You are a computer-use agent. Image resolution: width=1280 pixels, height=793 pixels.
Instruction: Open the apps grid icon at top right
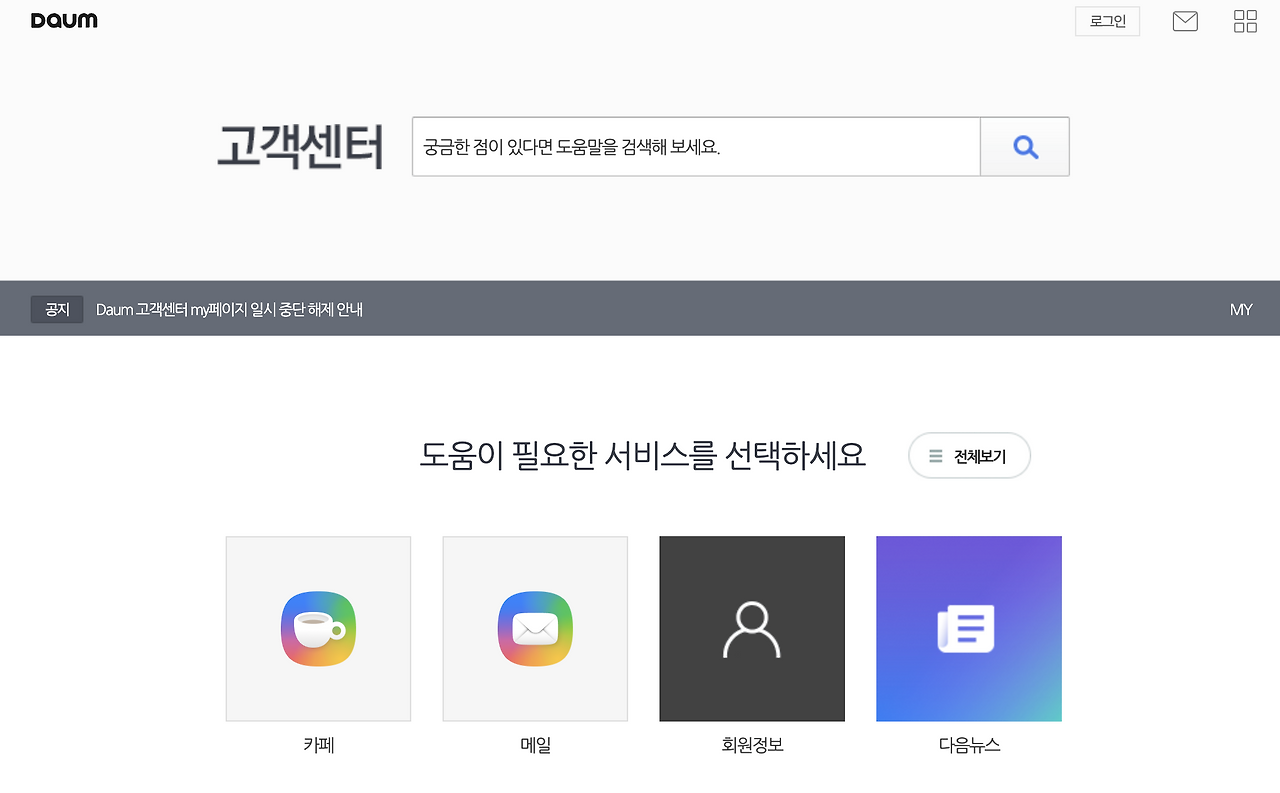click(x=1245, y=20)
